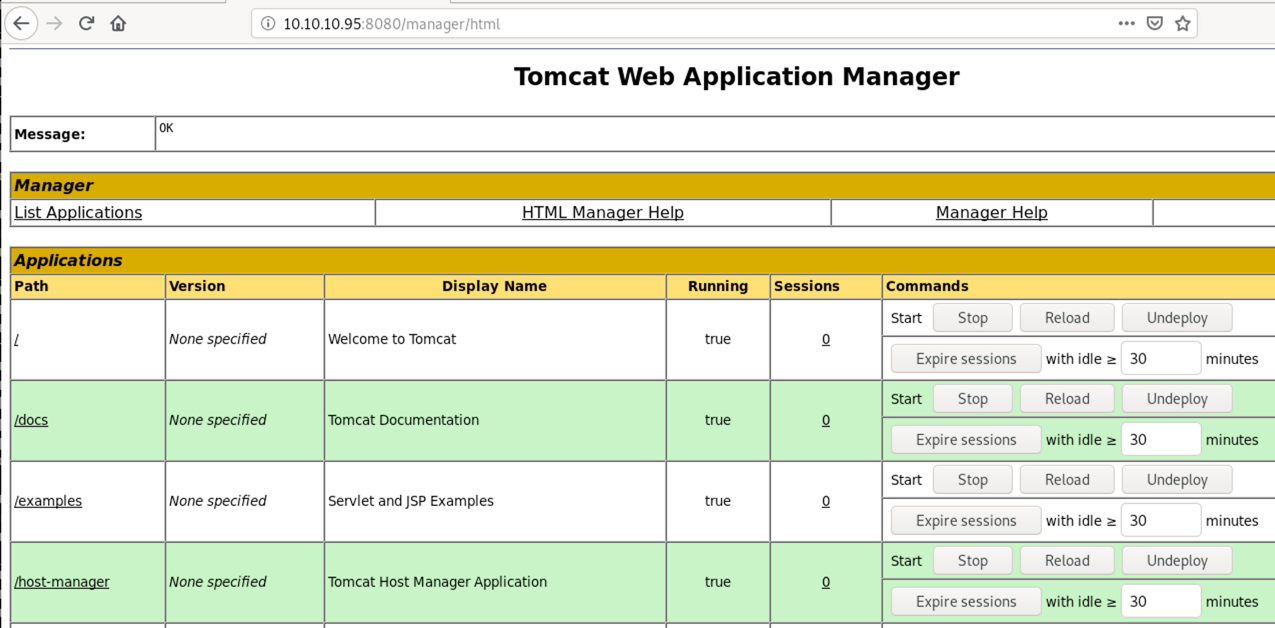Bookmark the page with the star icon
1275x628 pixels.
coord(1183,22)
